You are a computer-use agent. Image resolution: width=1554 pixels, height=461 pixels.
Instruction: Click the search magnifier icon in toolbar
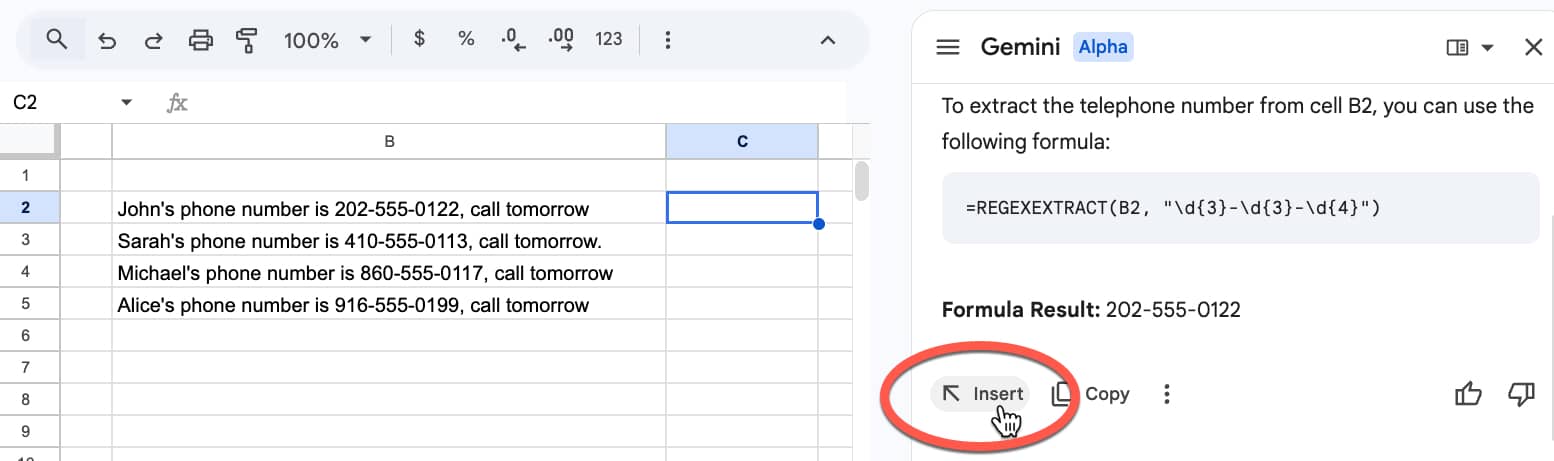tap(57, 40)
